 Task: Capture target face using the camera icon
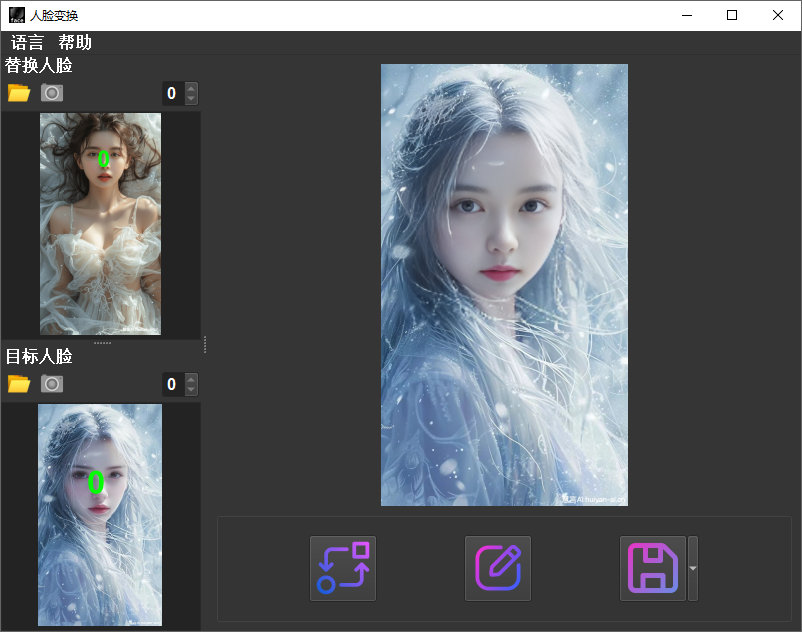(x=51, y=384)
